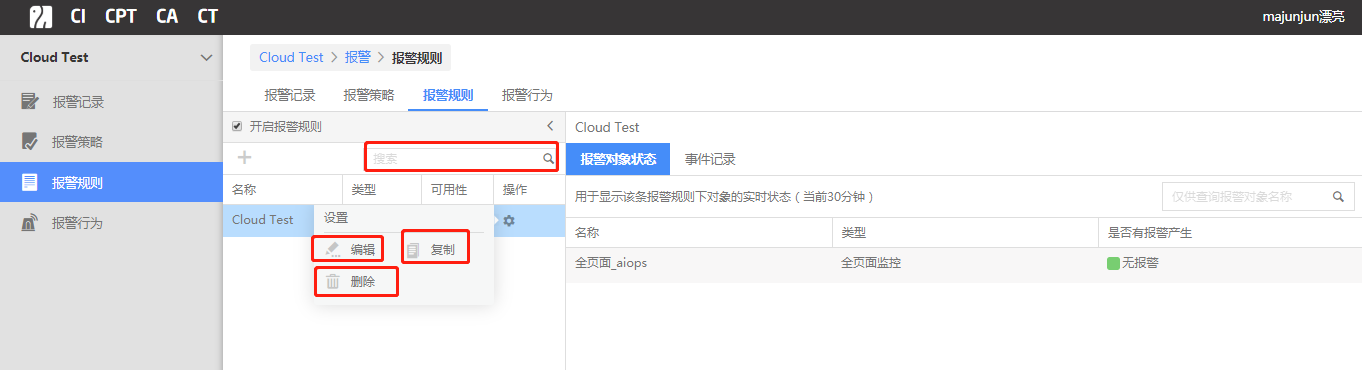Open the CA module
1362x370 pixels.
[x=167, y=17]
